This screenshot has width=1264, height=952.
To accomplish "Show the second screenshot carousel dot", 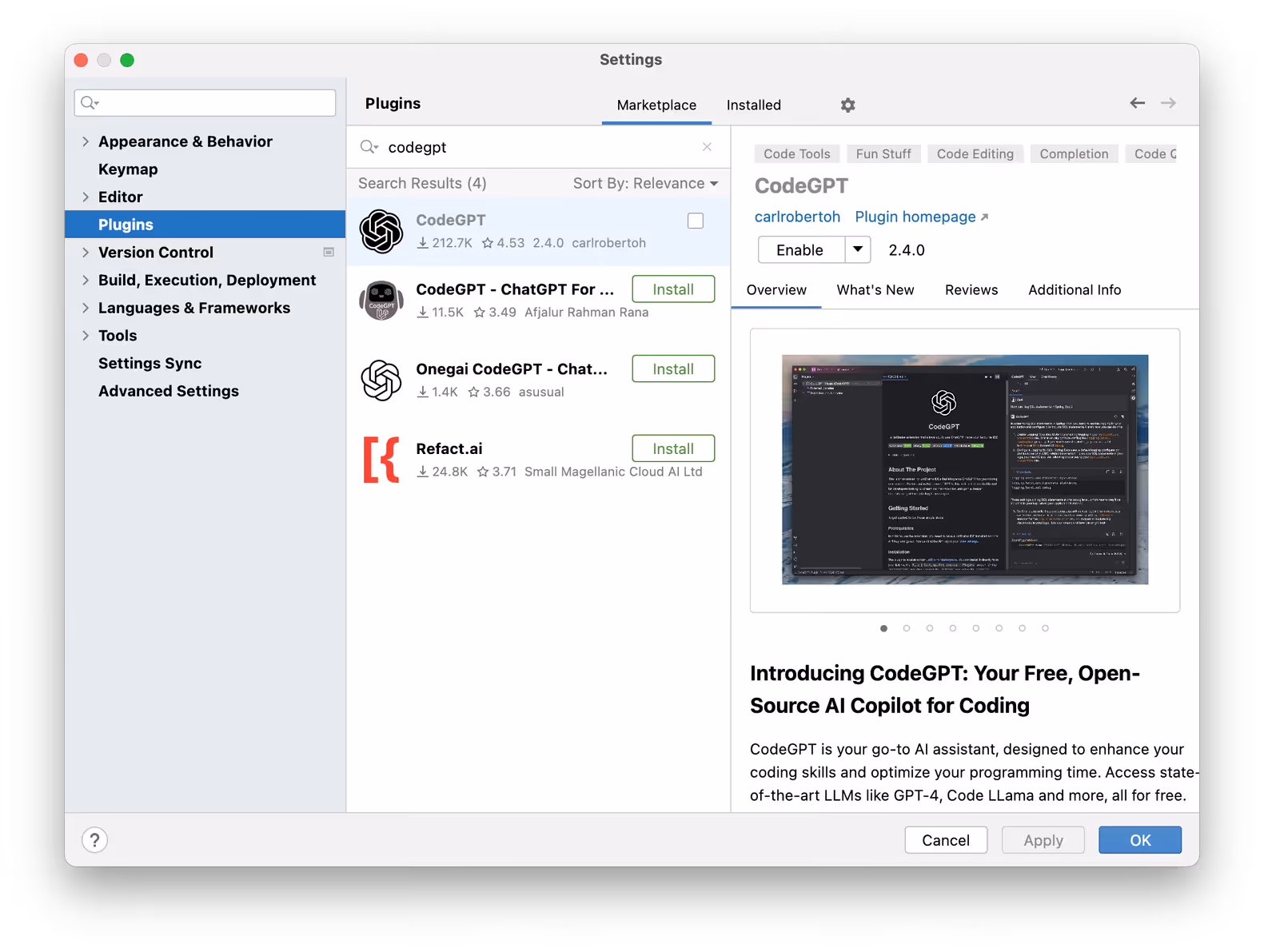I will click(x=907, y=628).
